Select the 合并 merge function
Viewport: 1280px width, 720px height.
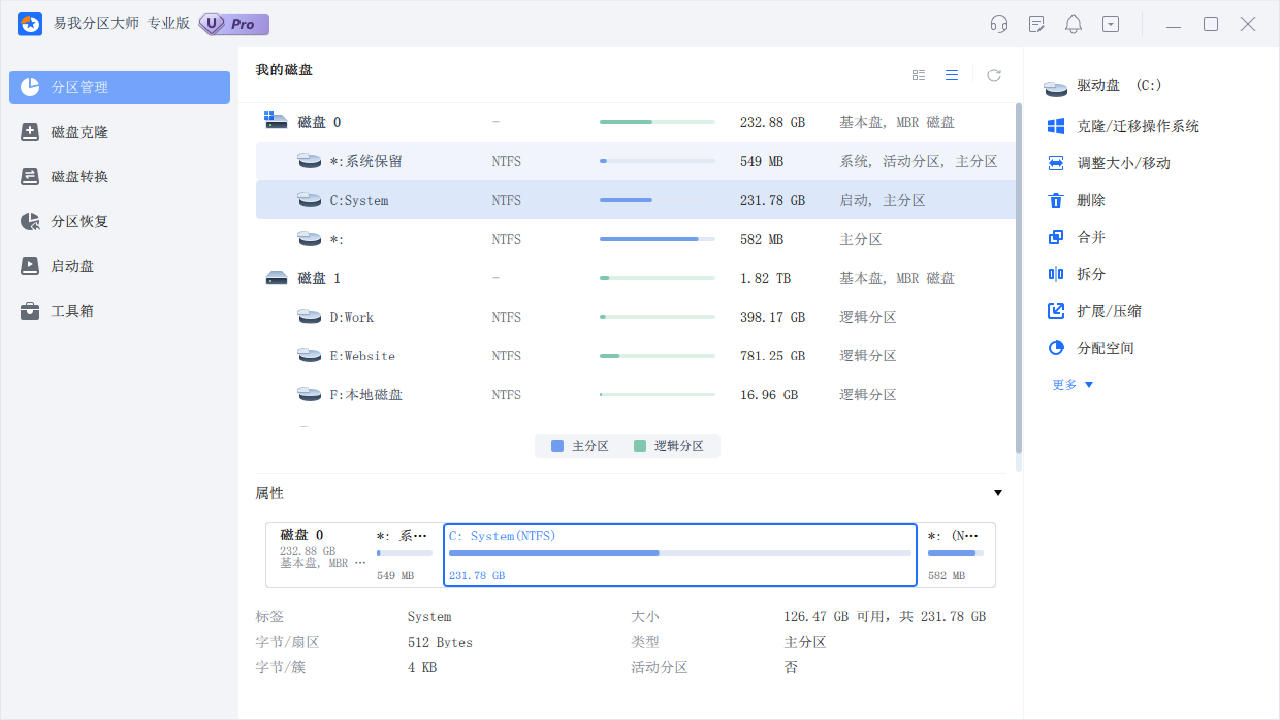coord(1089,237)
